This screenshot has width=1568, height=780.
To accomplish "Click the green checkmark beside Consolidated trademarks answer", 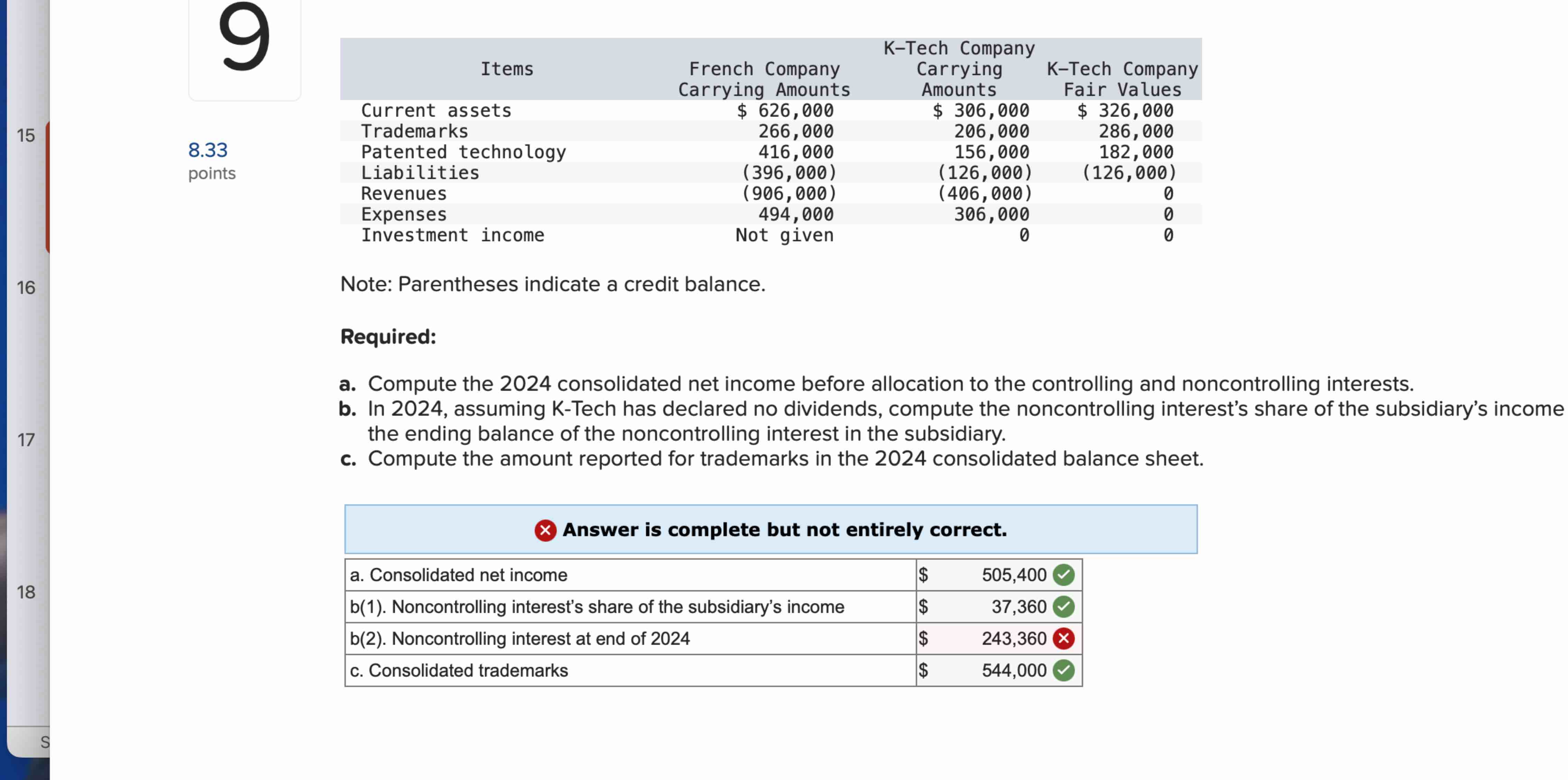I will pyautogui.click(x=1064, y=670).
